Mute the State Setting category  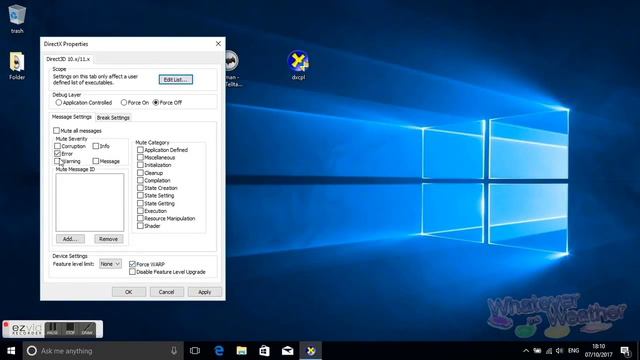(x=140, y=196)
